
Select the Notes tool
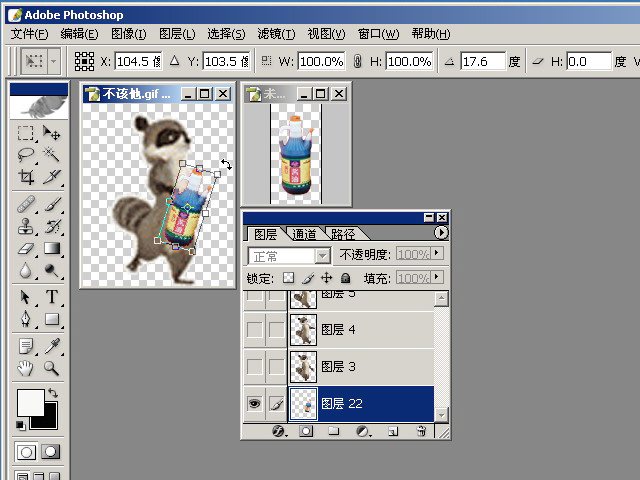[25, 346]
